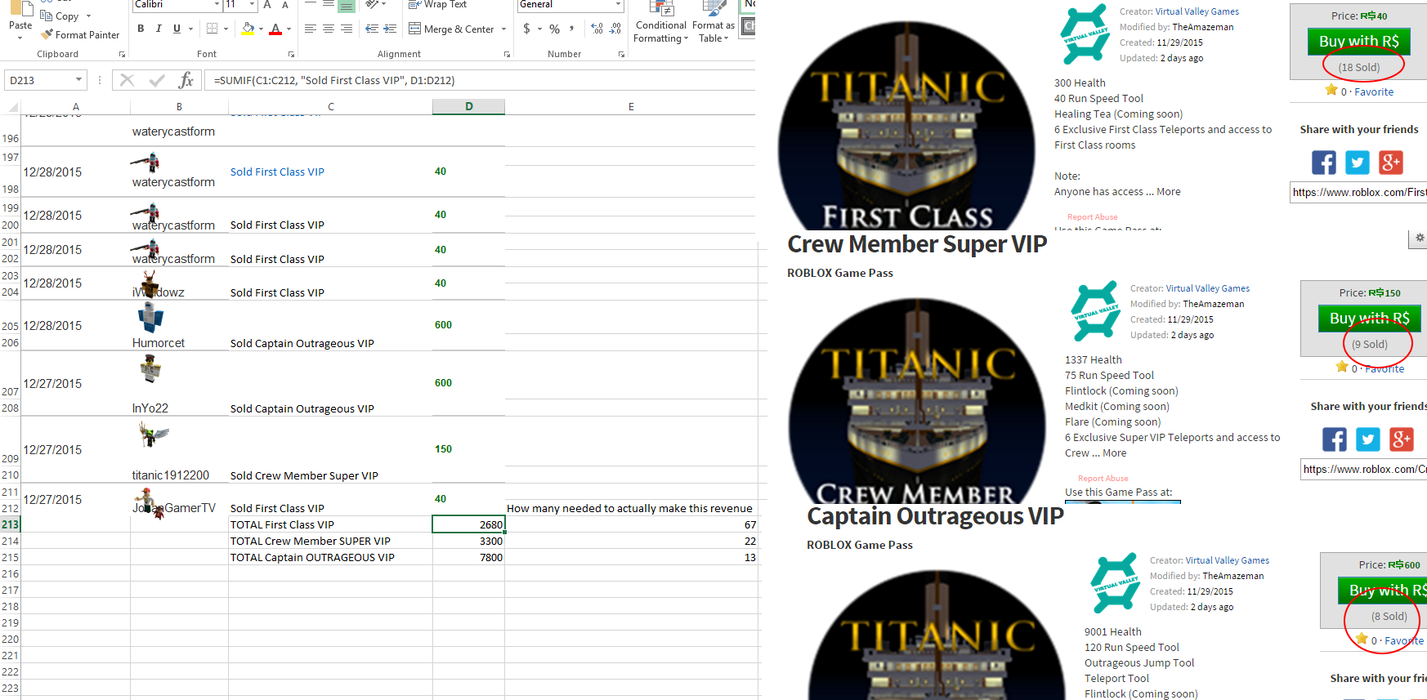
Task: Click the Borders button
Action: coord(214,29)
